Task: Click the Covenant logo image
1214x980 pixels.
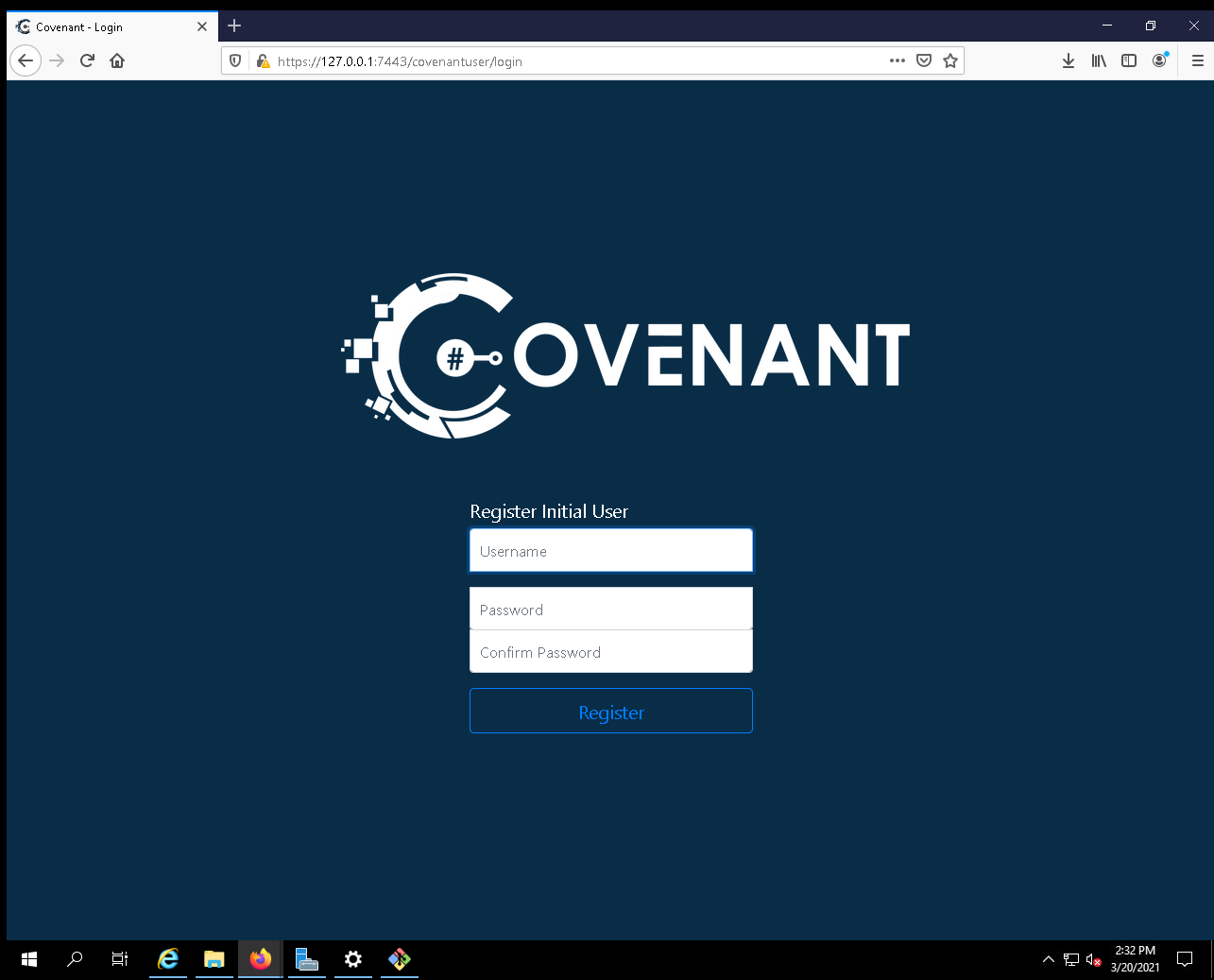Action: pyautogui.click(x=625, y=356)
